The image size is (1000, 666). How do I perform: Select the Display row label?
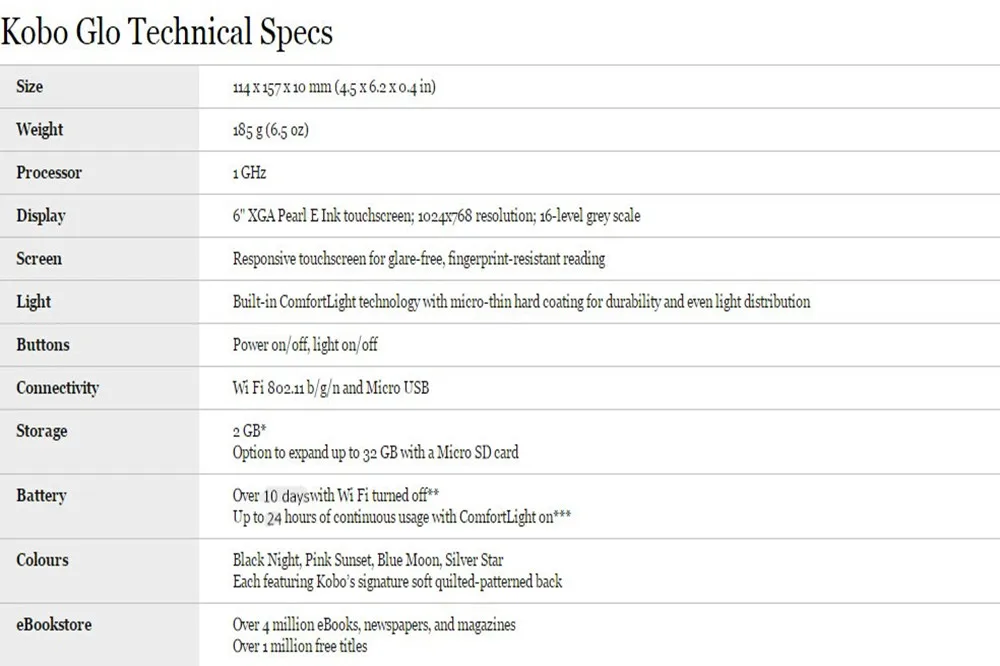[41, 216]
